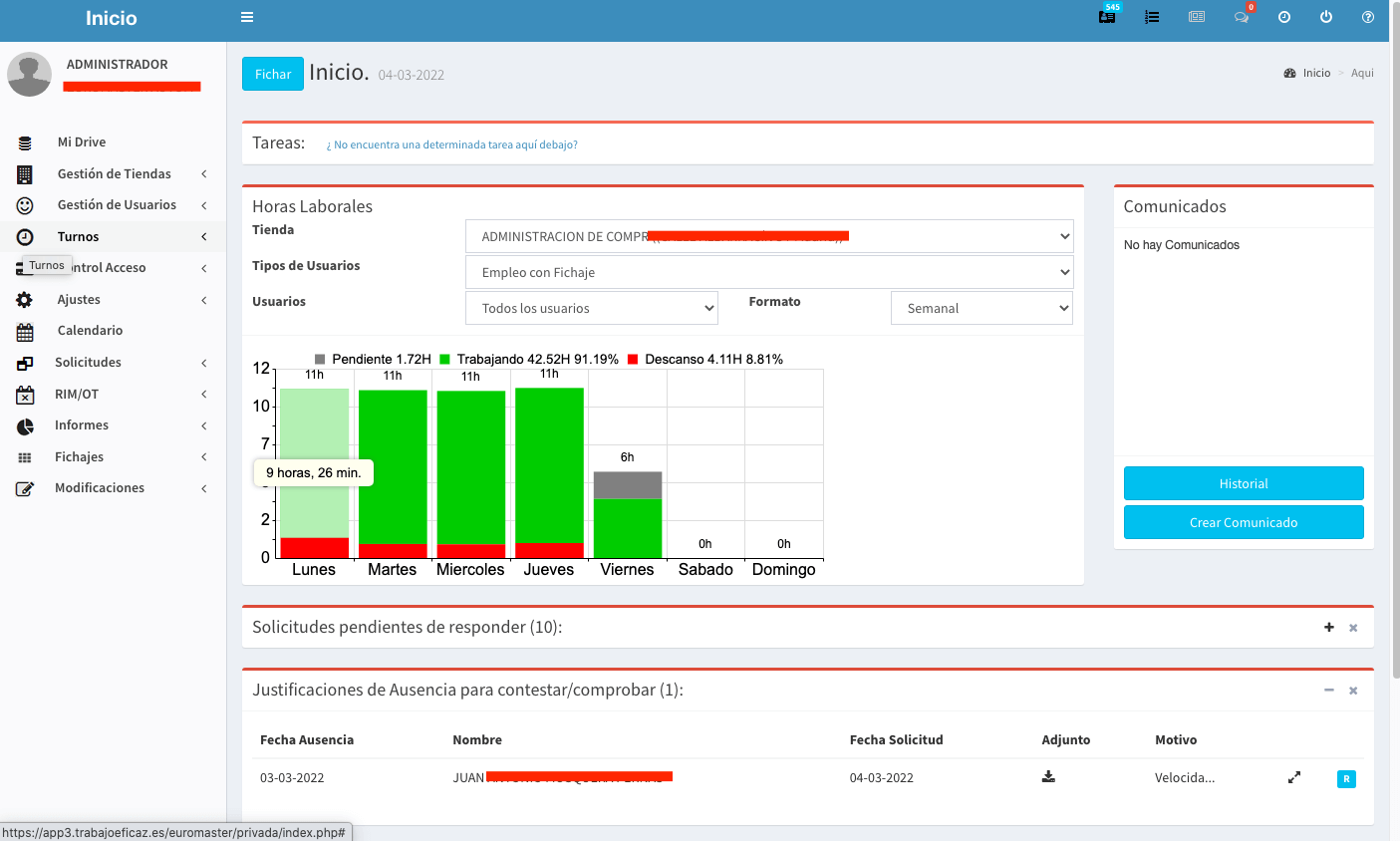Viewport: 1400px width, 841px height.
Task: Open the chat messages icon in header
Action: pos(1242,17)
